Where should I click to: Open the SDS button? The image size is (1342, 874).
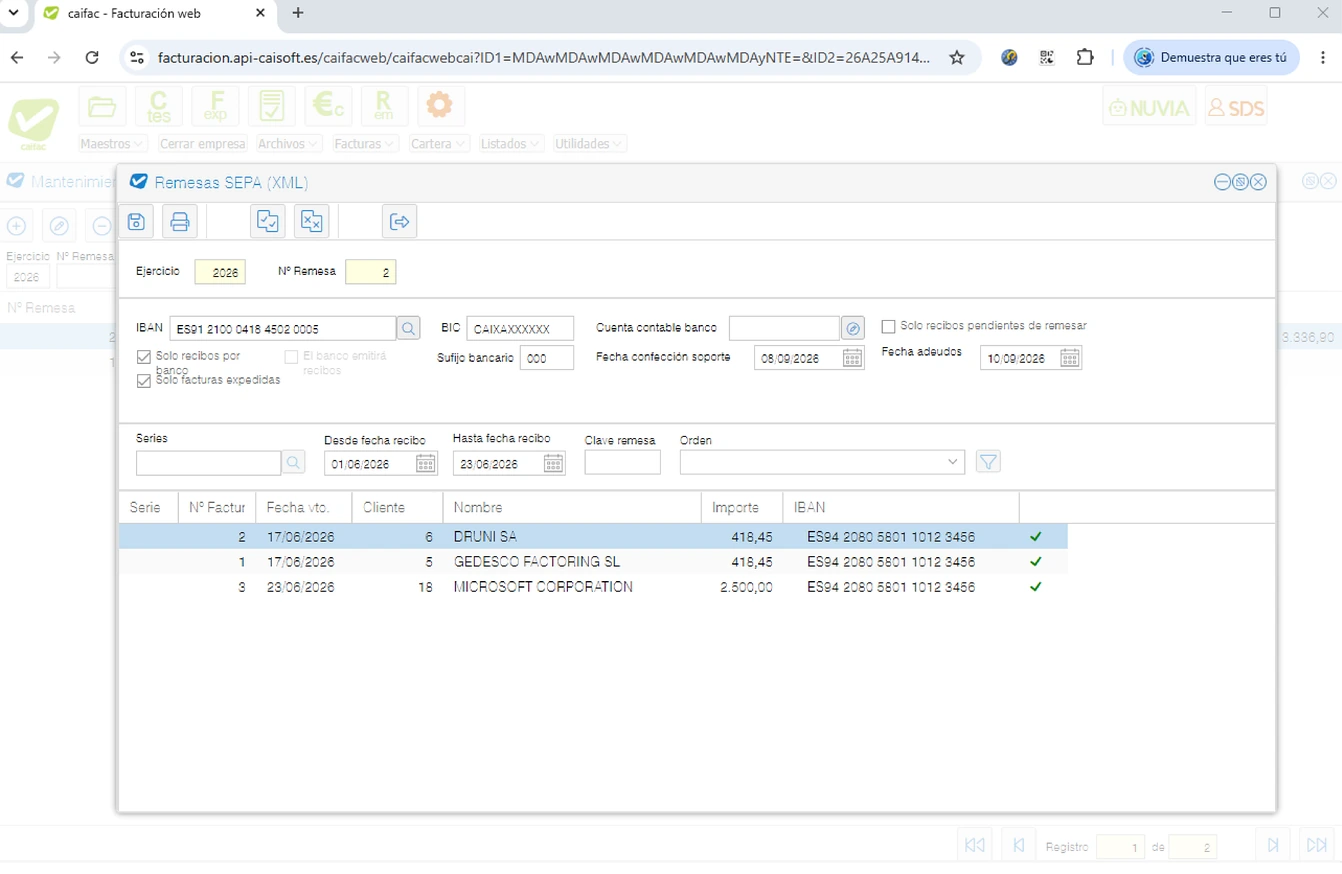coord(1236,106)
